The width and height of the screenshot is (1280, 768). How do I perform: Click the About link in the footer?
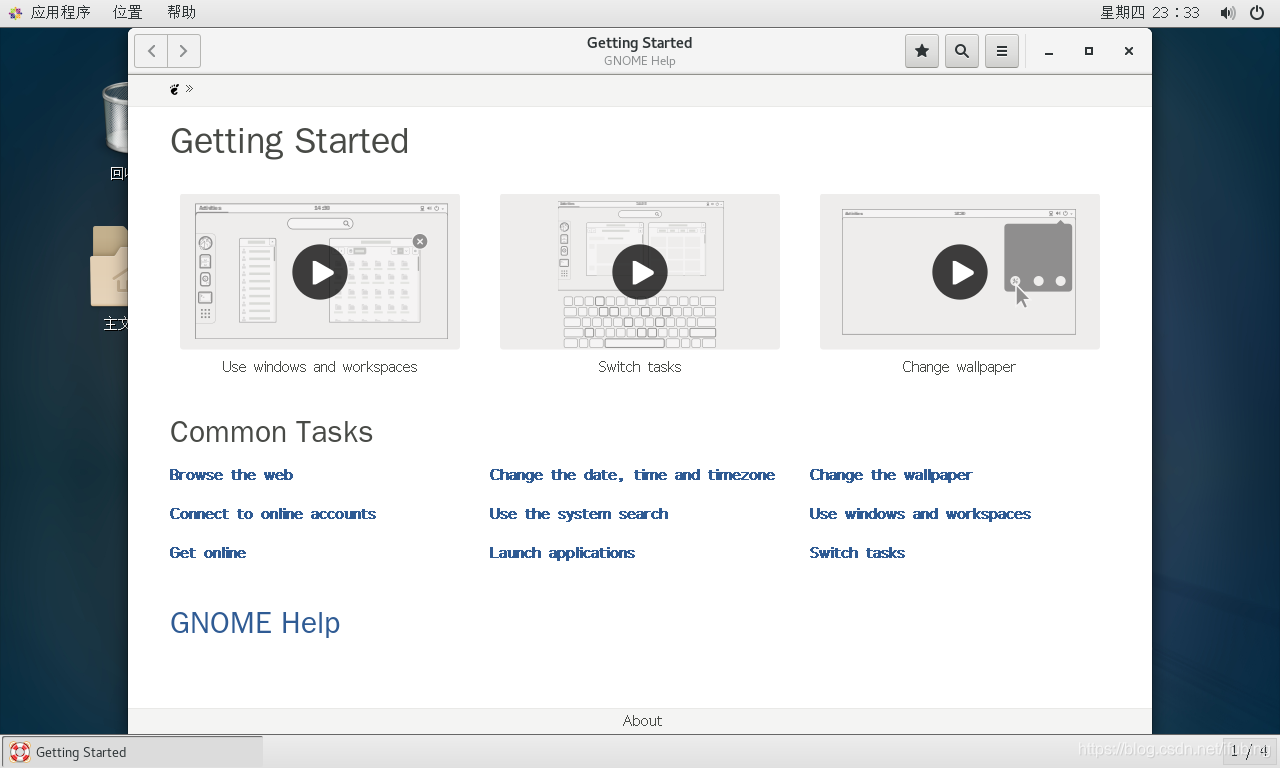(642, 721)
